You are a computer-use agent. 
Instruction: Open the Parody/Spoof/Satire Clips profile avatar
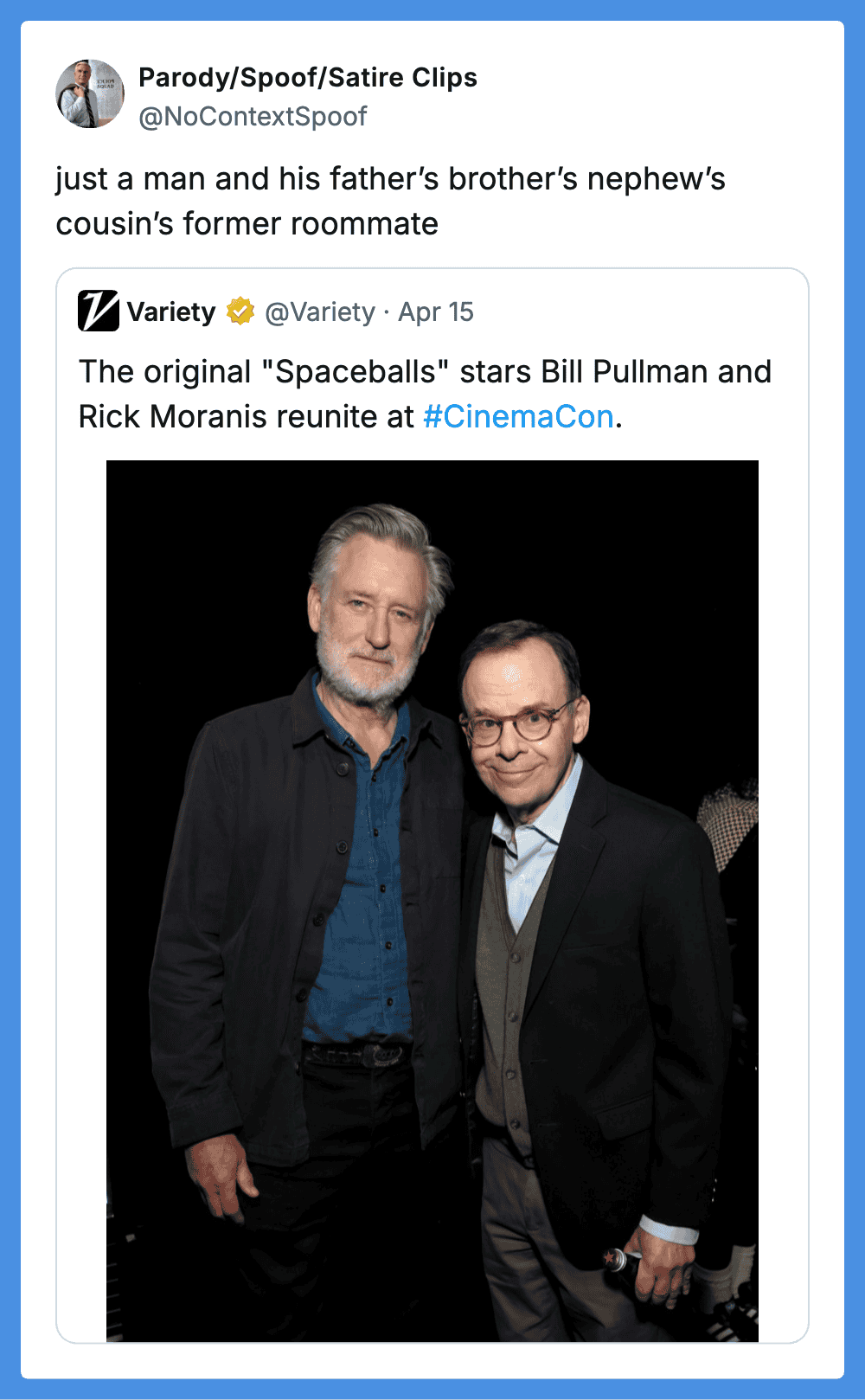[90, 94]
